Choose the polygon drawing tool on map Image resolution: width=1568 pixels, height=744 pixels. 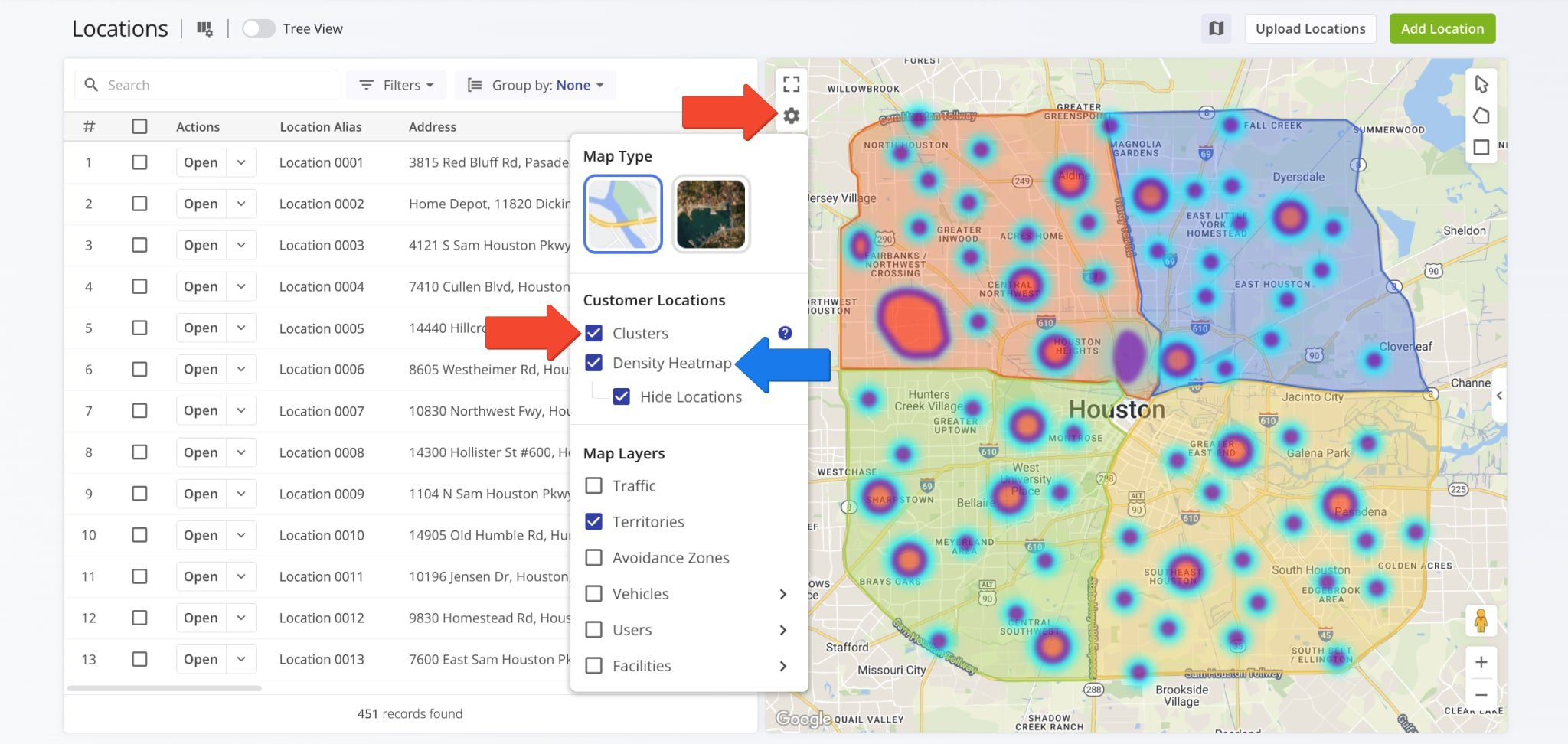tap(1481, 116)
